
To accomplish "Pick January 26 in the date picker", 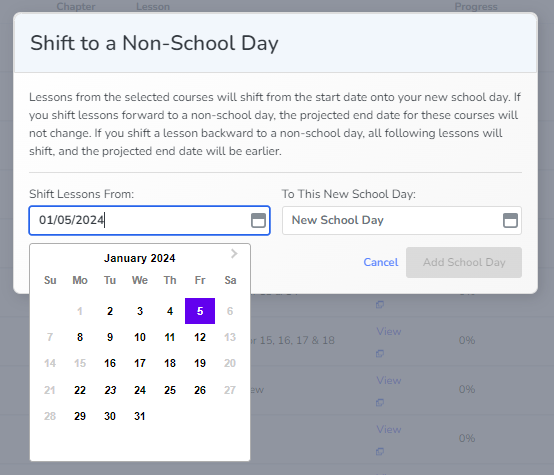I will (200, 390).
